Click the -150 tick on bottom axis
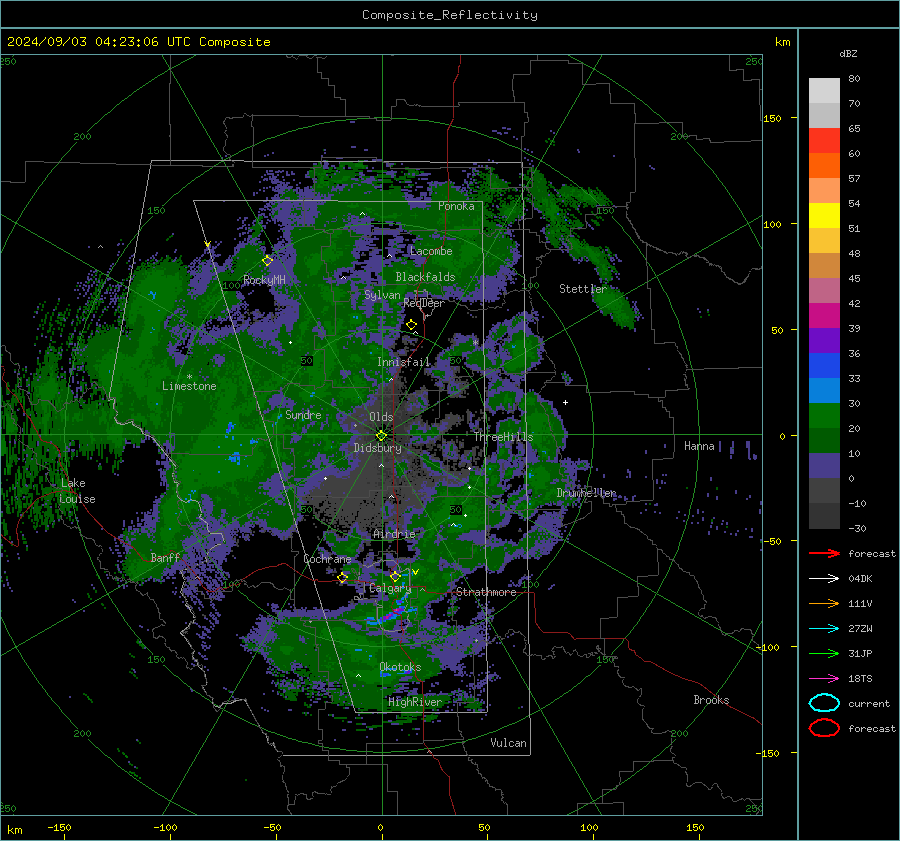Screen dimensions: 900x841 pyautogui.click(x=59, y=828)
